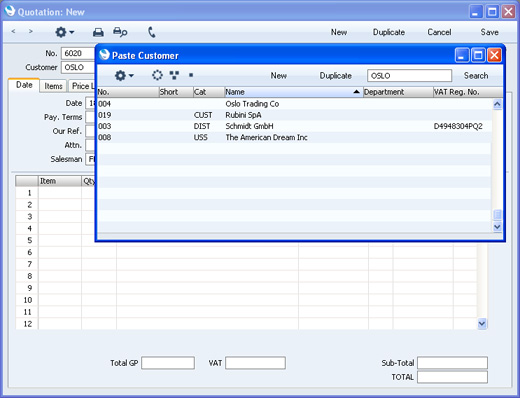Save the new quotation

pos(489,32)
